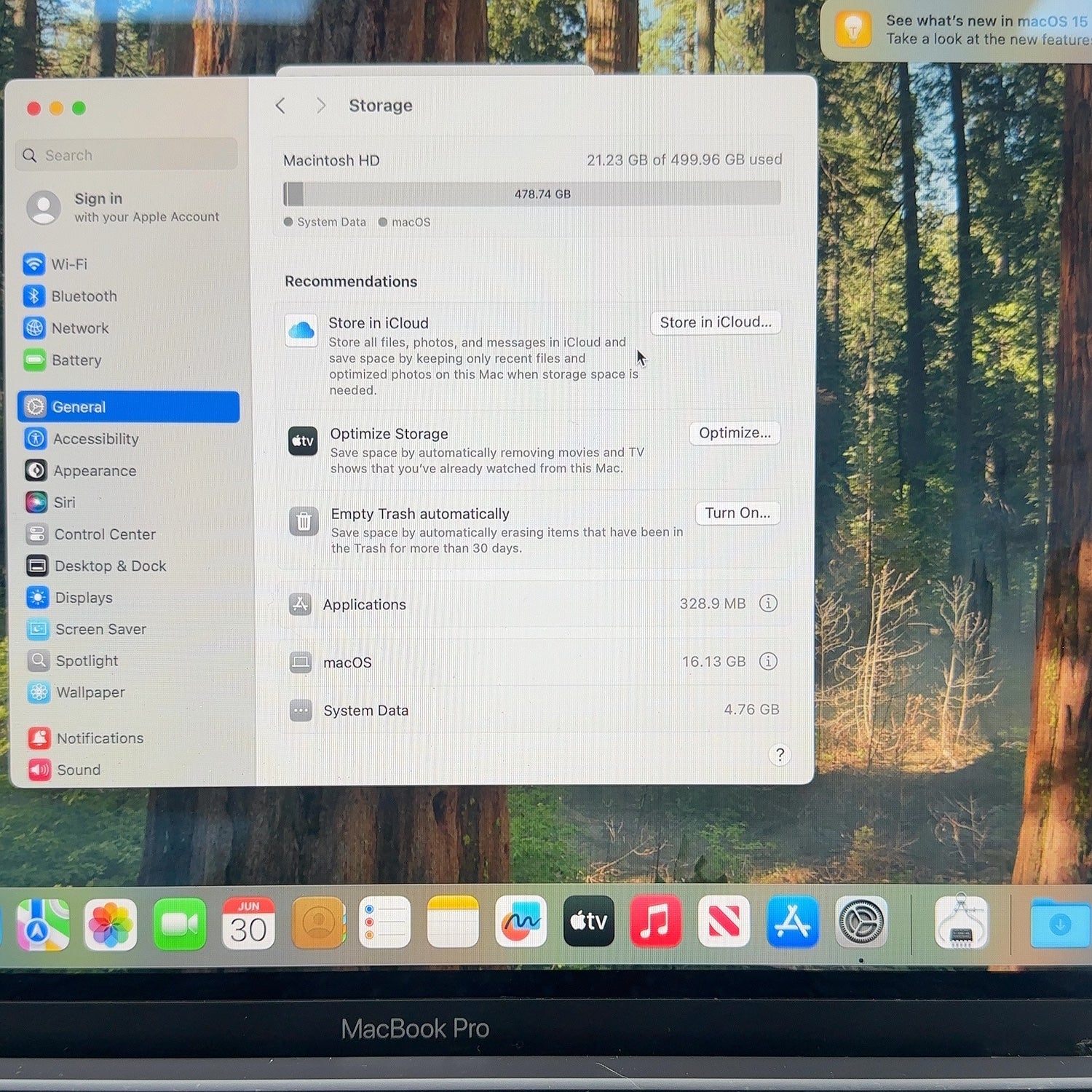Viewport: 1092px width, 1092px height.
Task: Open Reminders from the Dock
Action: pyautogui.click(x=385, y=922)
